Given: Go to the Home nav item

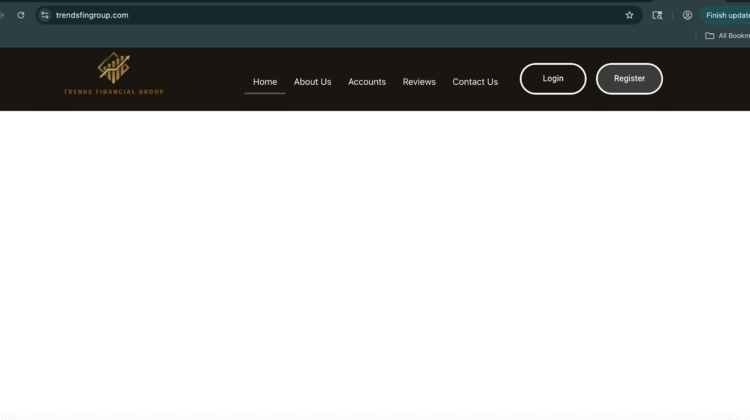Looking at the screenshot, I should [x=265, y=82].
